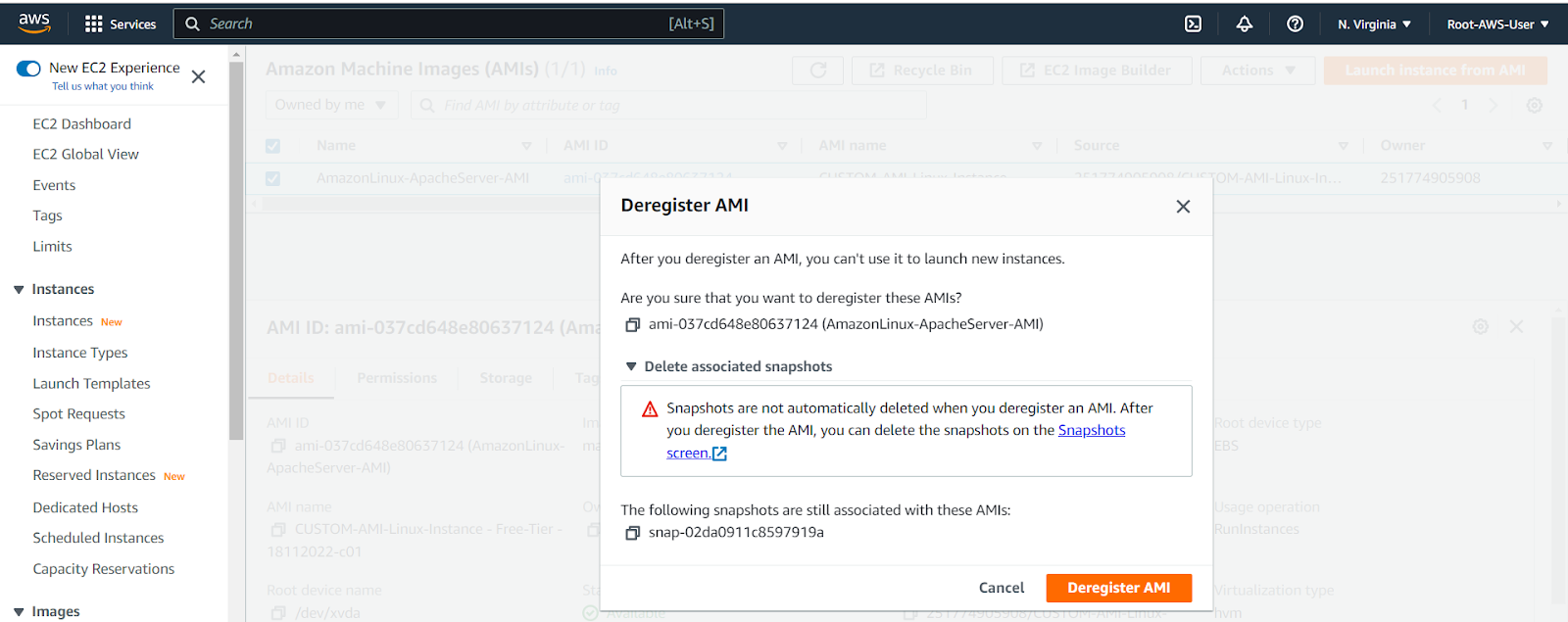Click the sidebar vertical scrollbar
The image size is (1568, 622).
236,250
